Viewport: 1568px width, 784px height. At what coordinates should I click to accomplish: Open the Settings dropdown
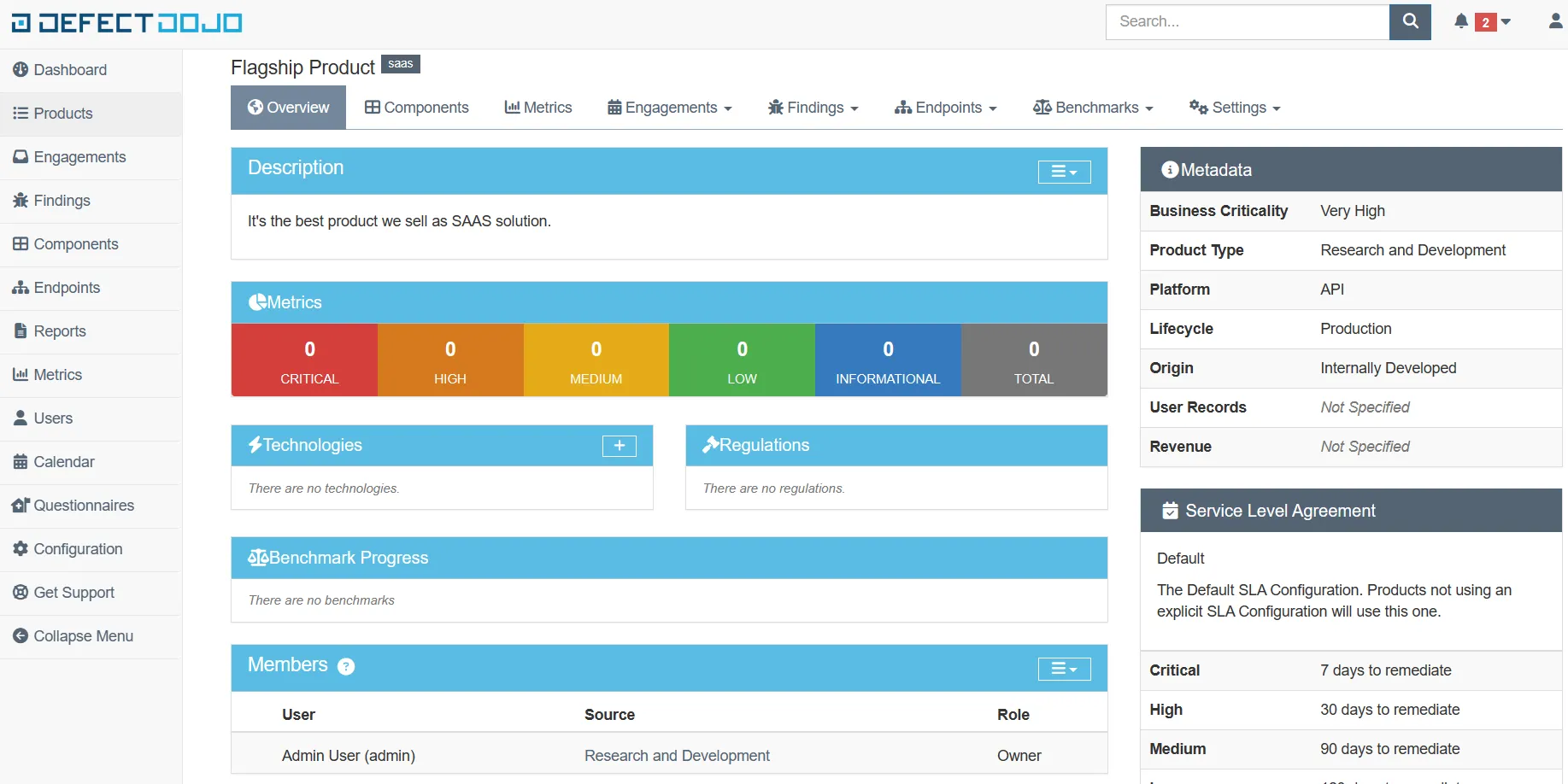point(1234,108)
